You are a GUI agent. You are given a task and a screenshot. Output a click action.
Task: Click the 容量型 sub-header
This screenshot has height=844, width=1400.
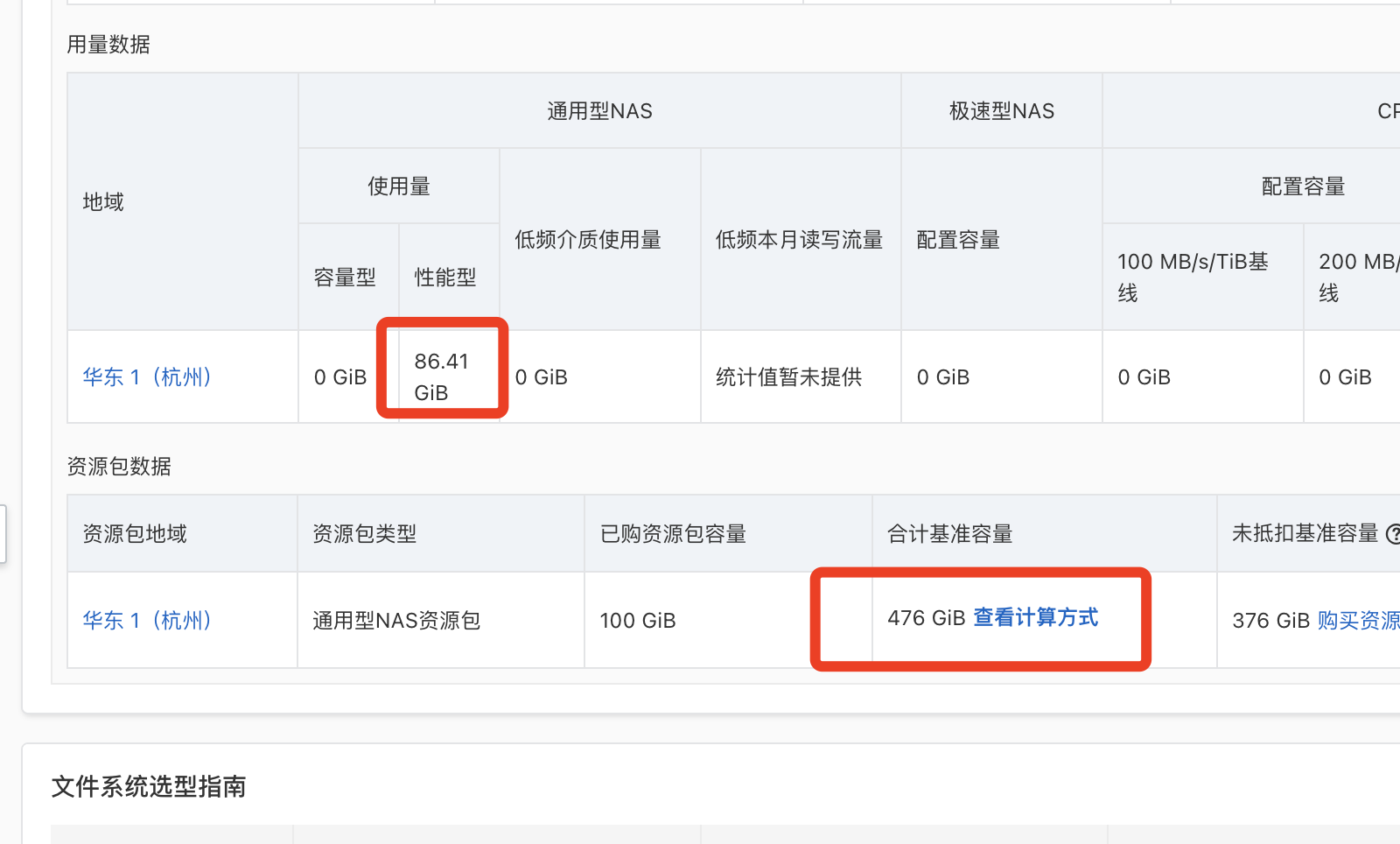click(x=345, y=278)
